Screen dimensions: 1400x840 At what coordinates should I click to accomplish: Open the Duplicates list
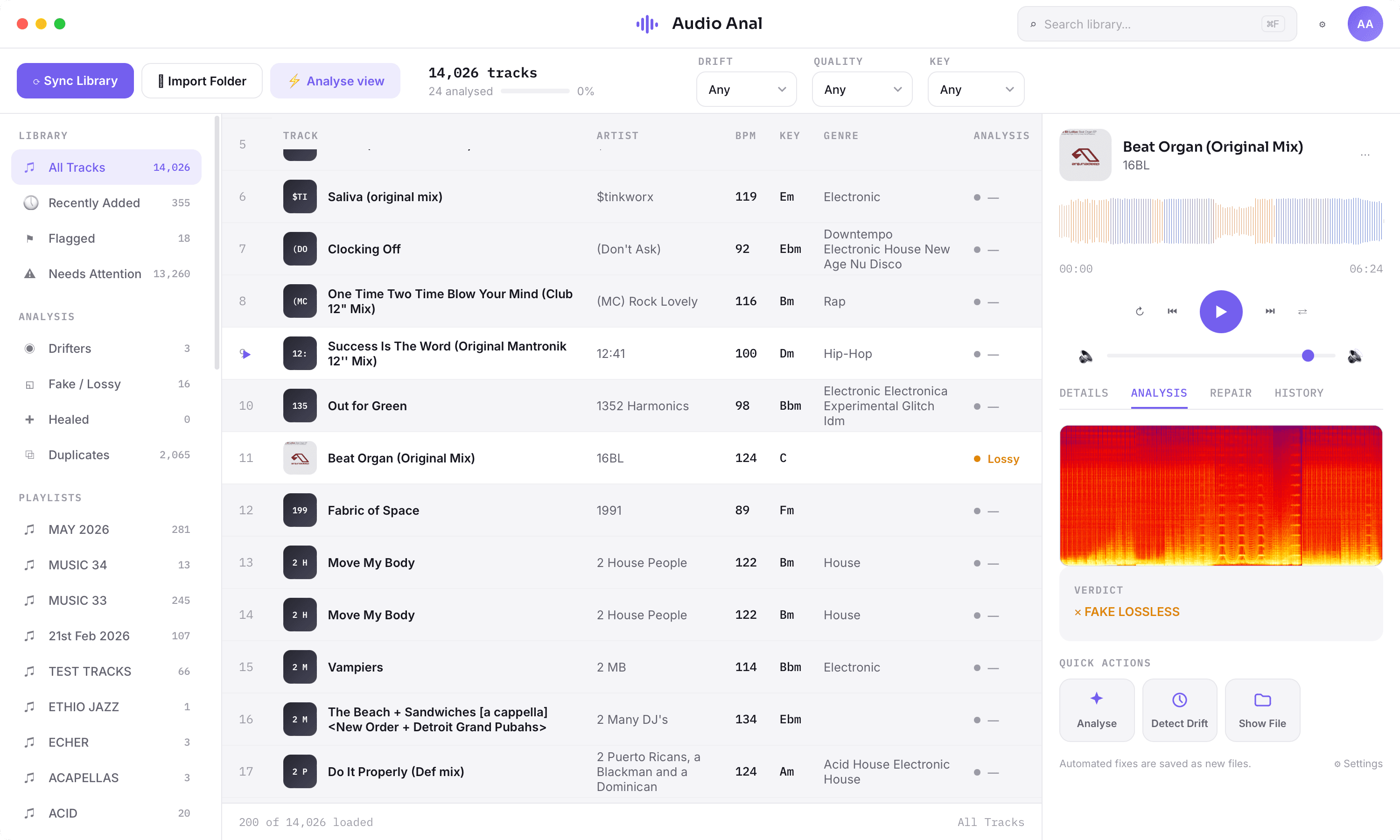click(106, 455)
